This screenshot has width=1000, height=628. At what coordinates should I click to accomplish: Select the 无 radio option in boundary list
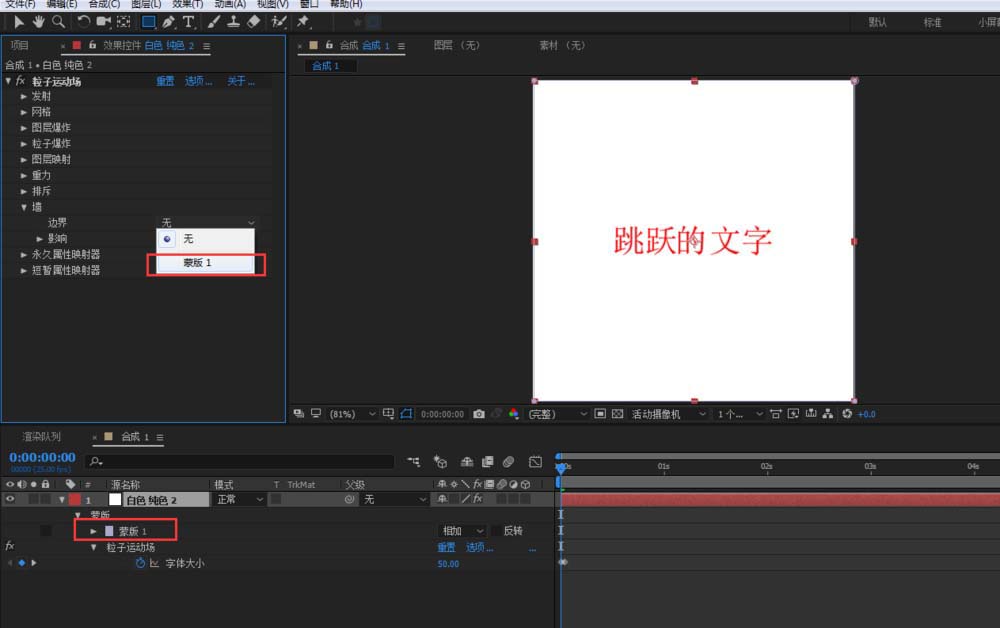[x=167, y=240]
